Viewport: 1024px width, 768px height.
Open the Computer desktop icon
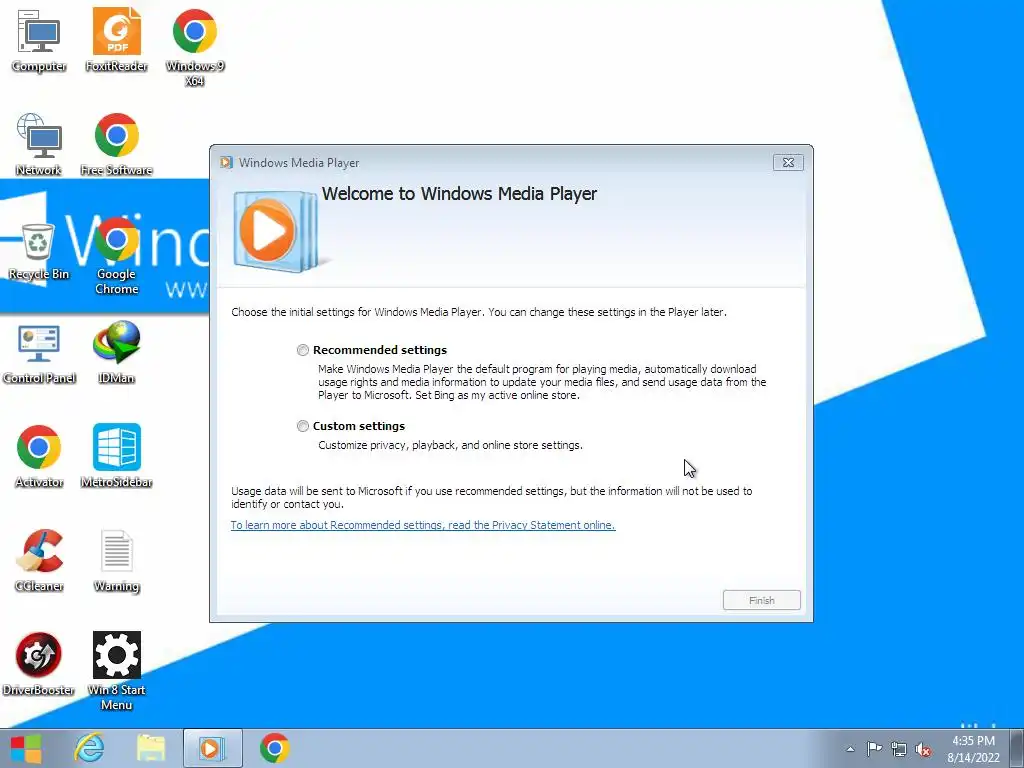click(39, 40)
